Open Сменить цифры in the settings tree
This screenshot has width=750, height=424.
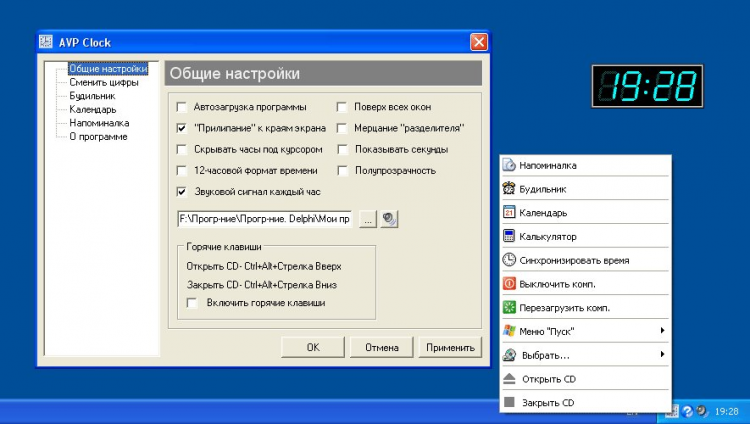click(x=104, y=82)
